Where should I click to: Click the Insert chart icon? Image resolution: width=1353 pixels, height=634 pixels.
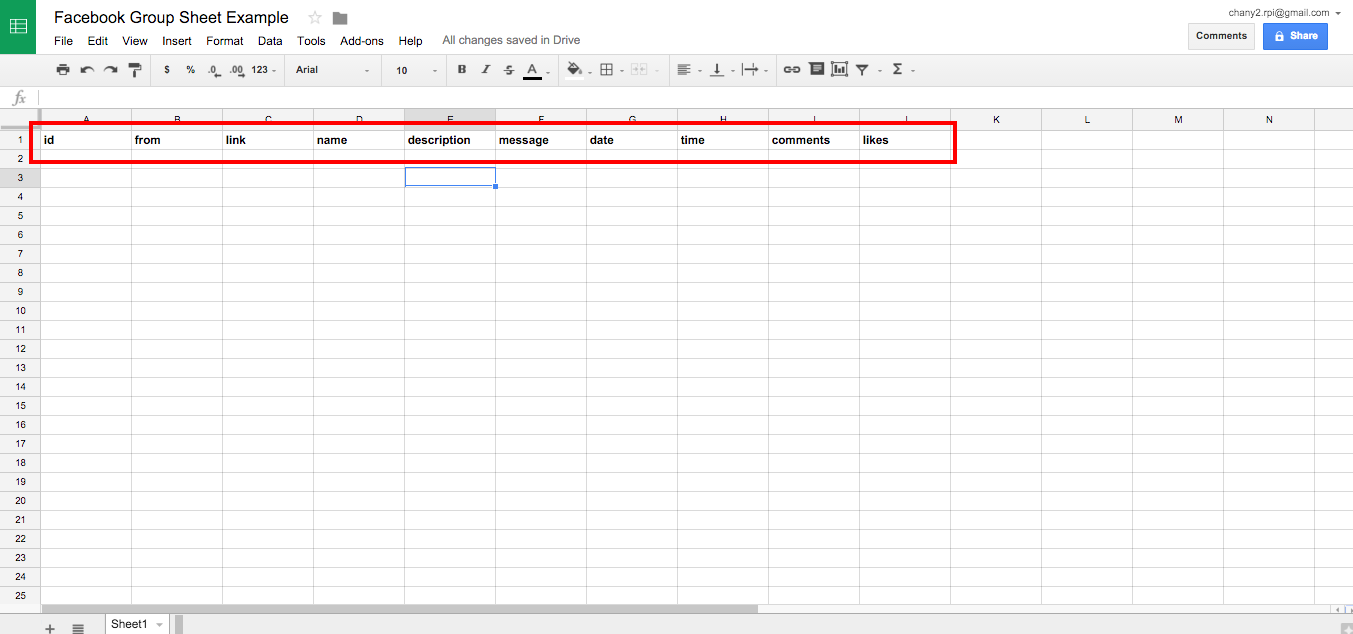(x=839, y=70)
